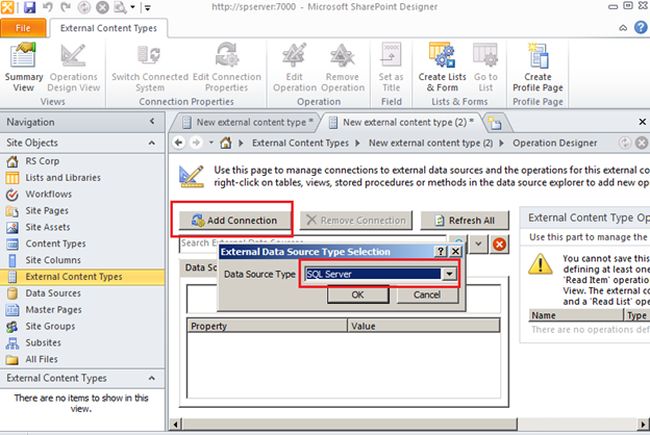650x435 pixels.
Task: Open Subsites in navigation
Action: (43, 343)
